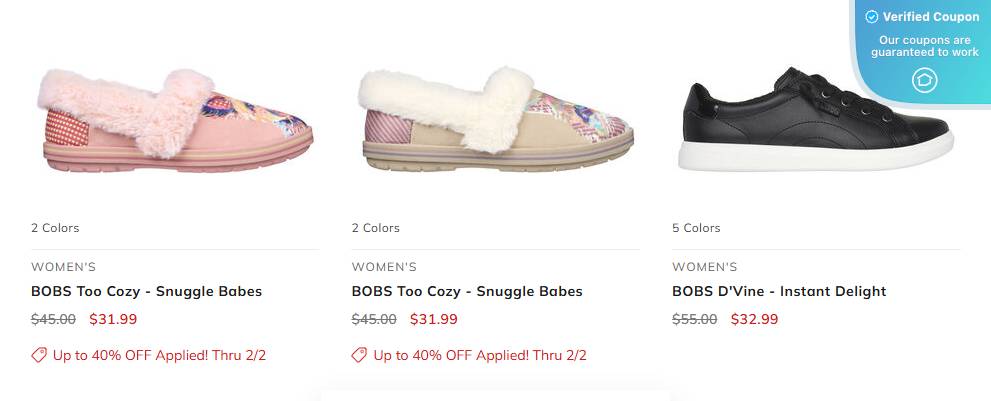Screen dimensions: 991x401
Task: Click the 40% OFF promo text under the cream slipper
Action: 480,355
